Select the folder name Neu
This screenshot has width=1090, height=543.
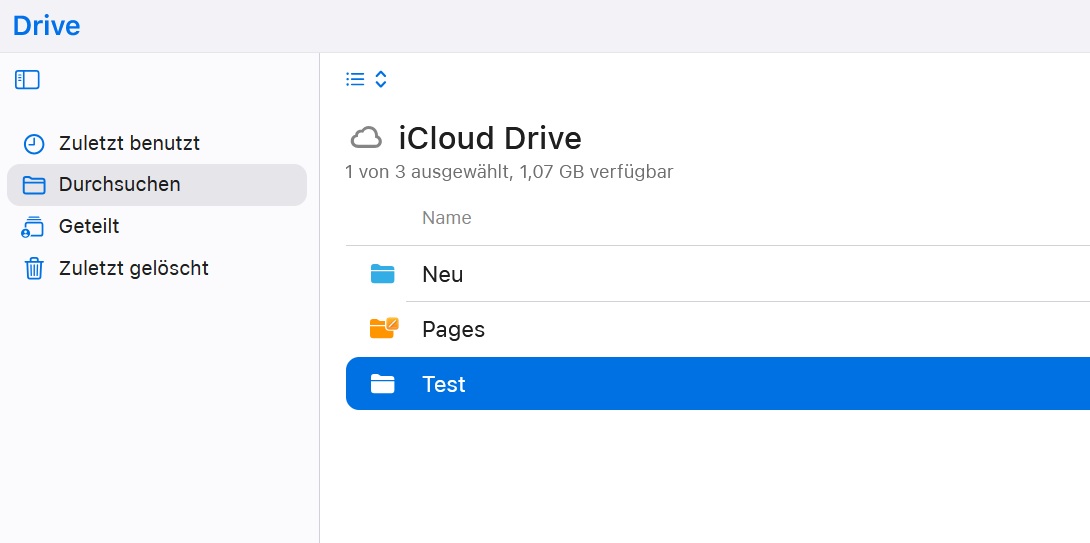pyautogui.click(x=442, y=275)
